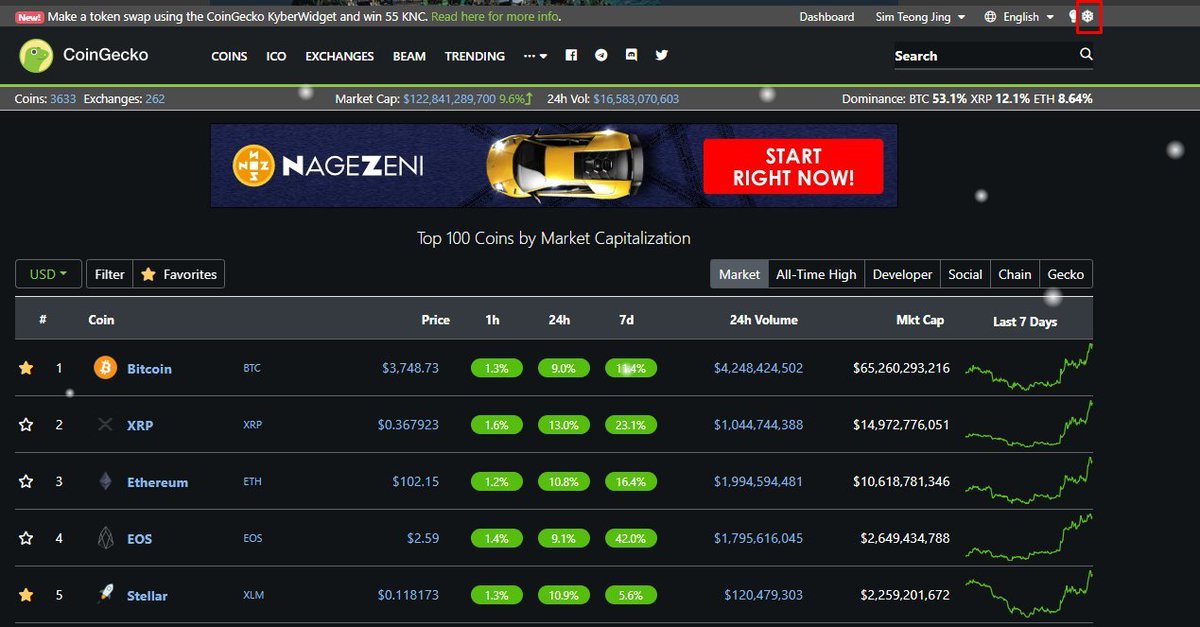The height and width of the screenshot is (627, 1200).
Task: Click the globe language icon
Action: [990, 17]
